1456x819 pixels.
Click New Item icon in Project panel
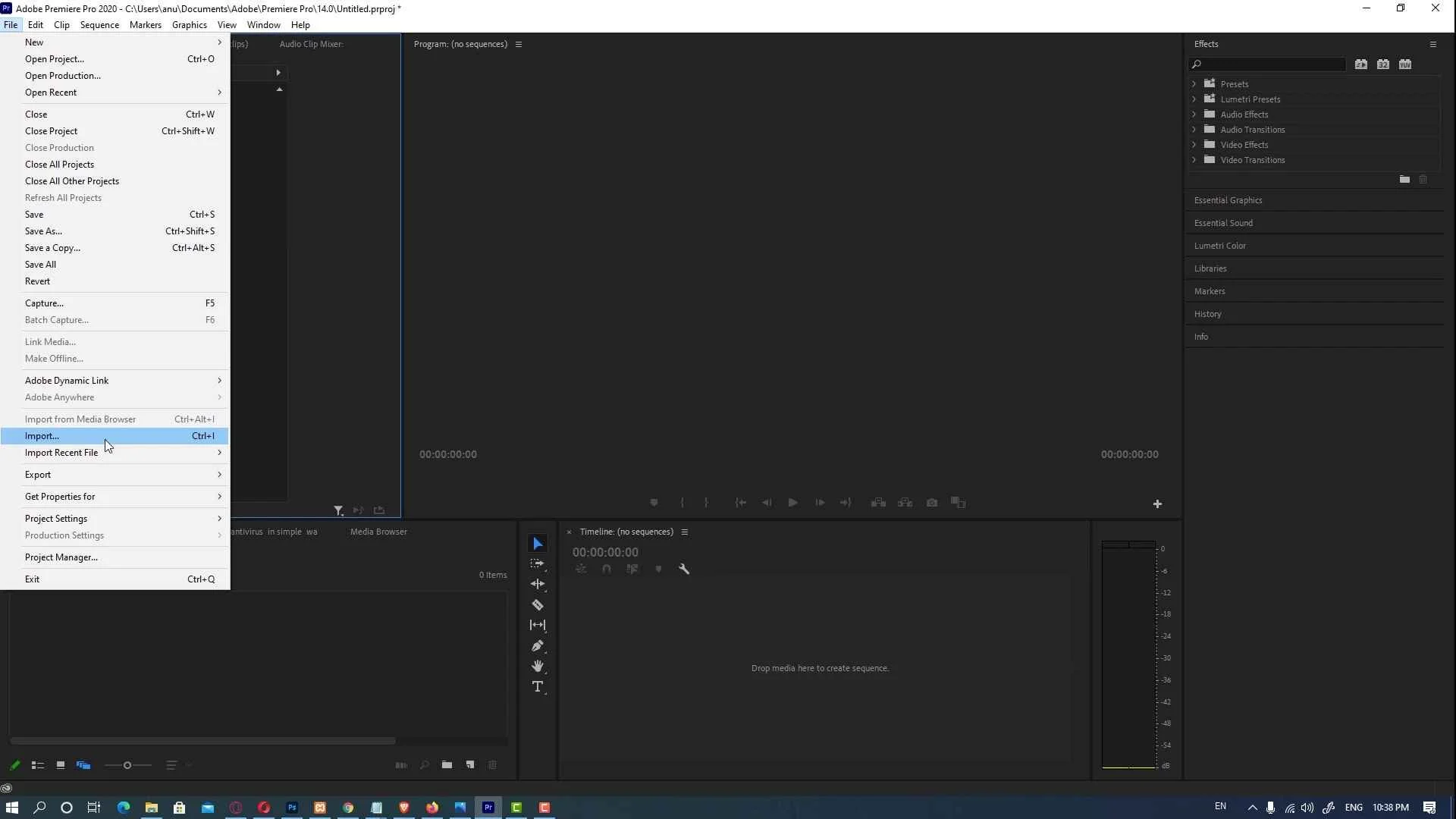[470, 765]
